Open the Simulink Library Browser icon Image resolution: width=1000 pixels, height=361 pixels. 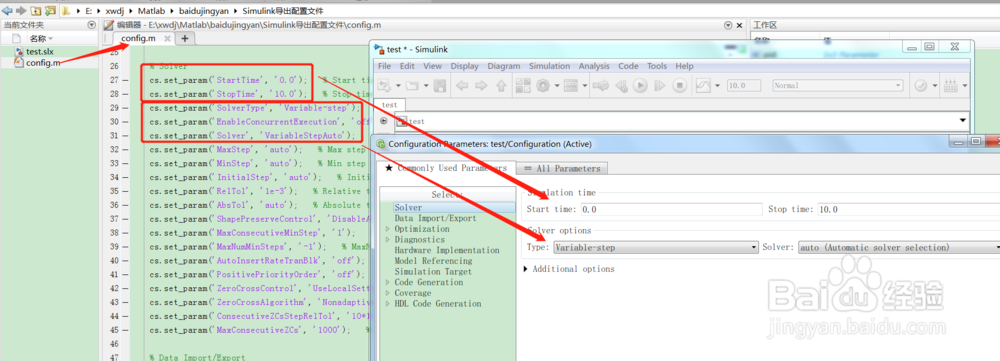click(523, 85)
